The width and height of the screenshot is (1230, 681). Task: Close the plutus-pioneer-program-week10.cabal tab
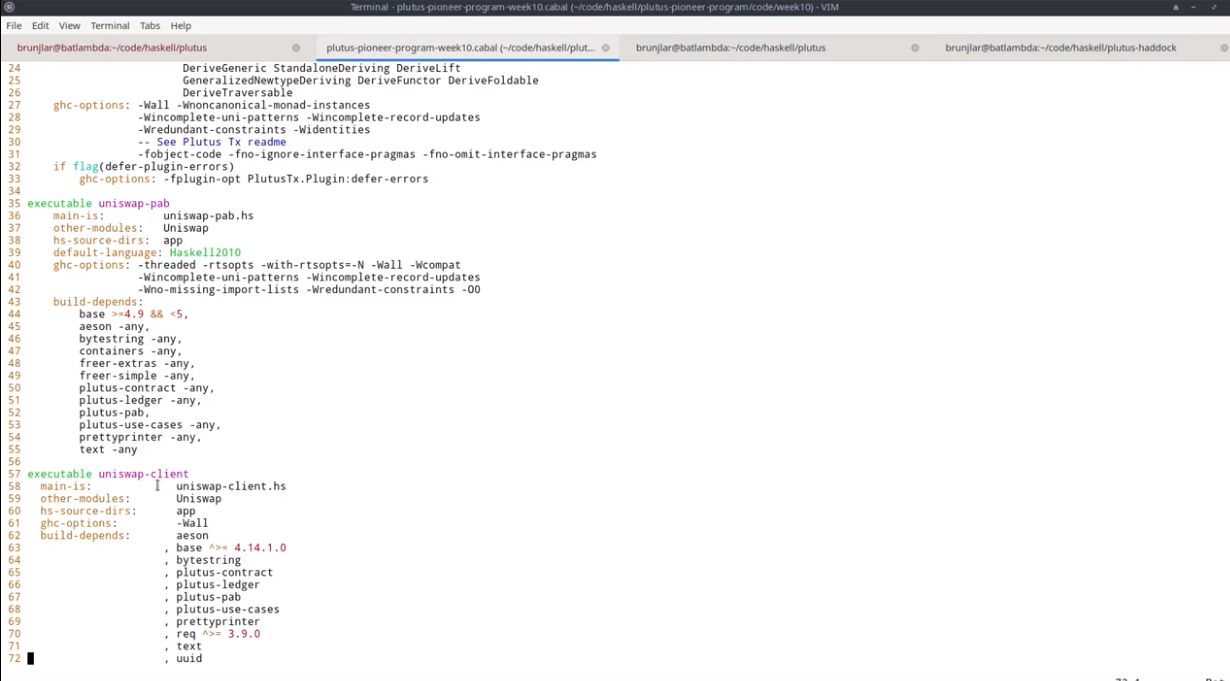(x=606, y=48)
